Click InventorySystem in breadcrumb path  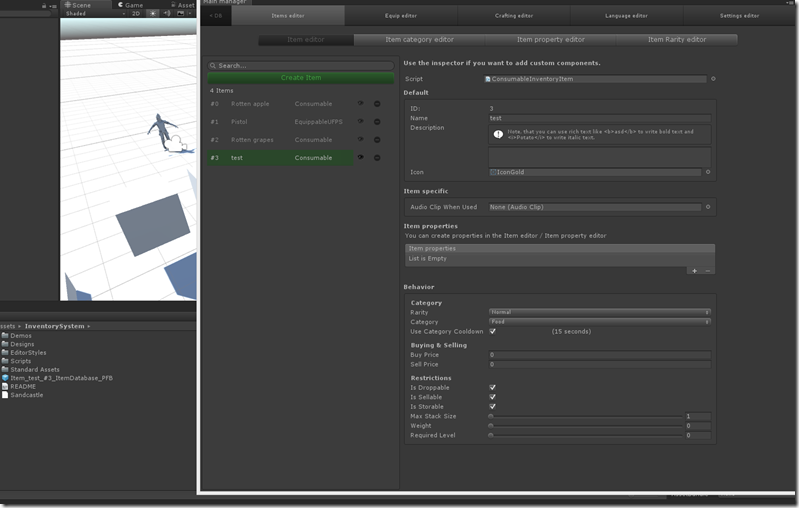coord(55,326)
